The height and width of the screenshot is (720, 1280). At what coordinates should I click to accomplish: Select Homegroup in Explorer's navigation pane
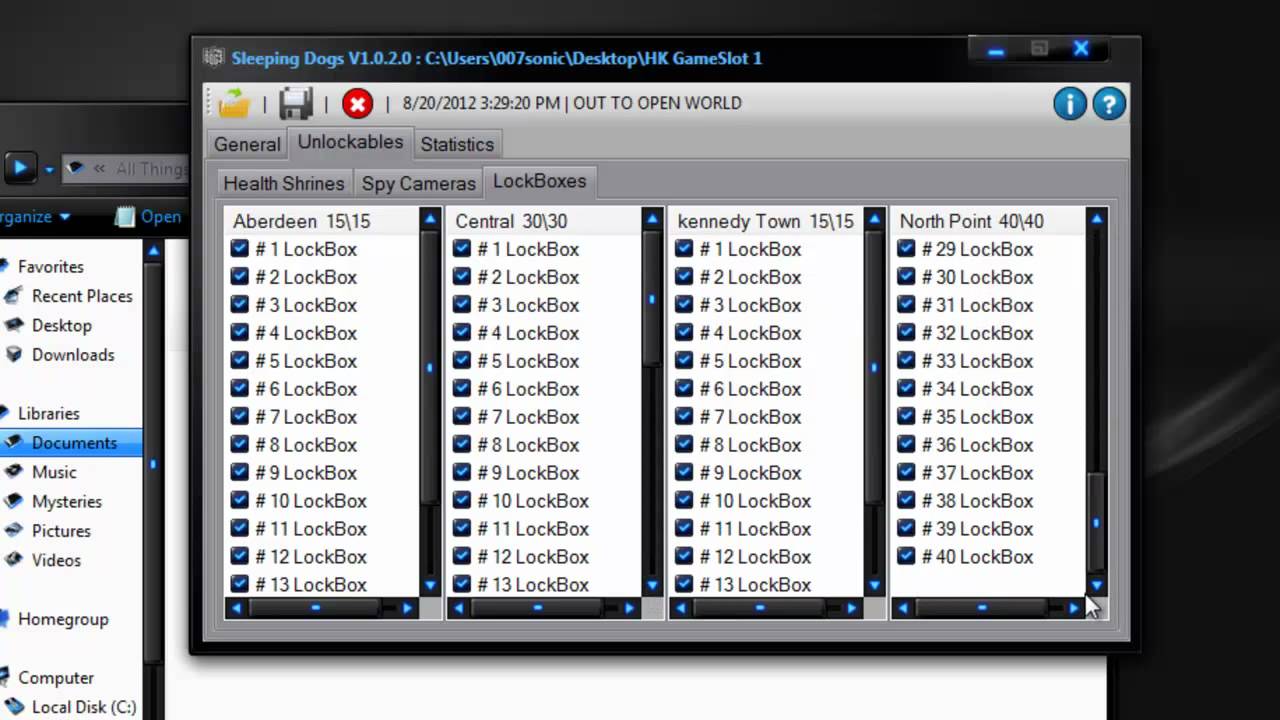[x=62, y=619]
